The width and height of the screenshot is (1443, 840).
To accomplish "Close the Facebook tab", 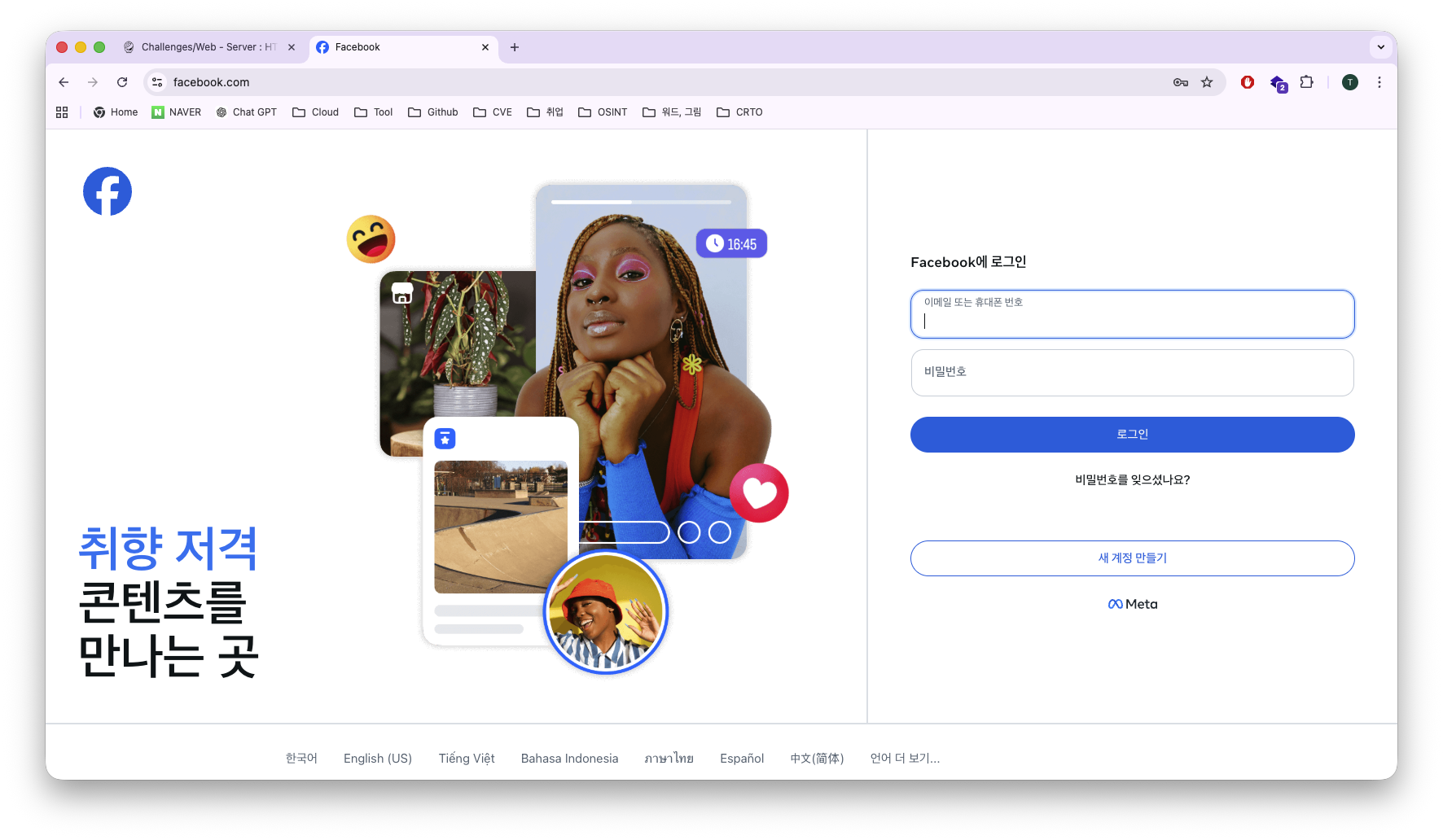I will [485, 47].
